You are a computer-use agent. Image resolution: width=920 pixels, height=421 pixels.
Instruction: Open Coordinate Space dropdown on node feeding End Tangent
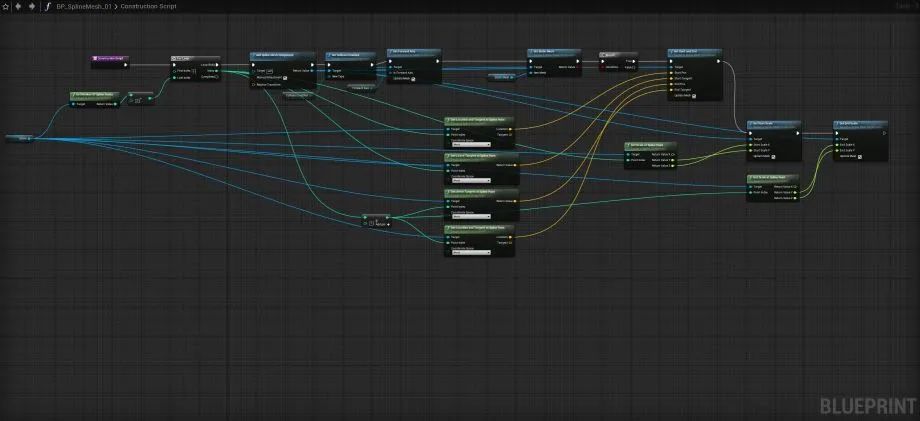click(x=472, y=216)
